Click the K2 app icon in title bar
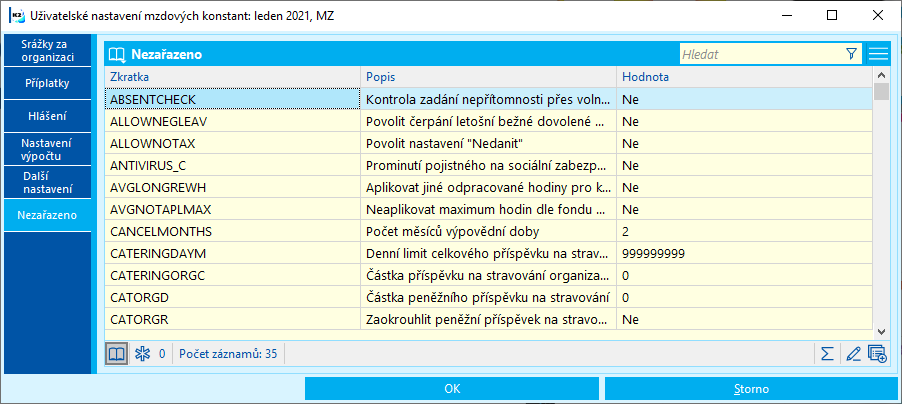This screenshot has width=902, height=404. [x=17, y=16]
